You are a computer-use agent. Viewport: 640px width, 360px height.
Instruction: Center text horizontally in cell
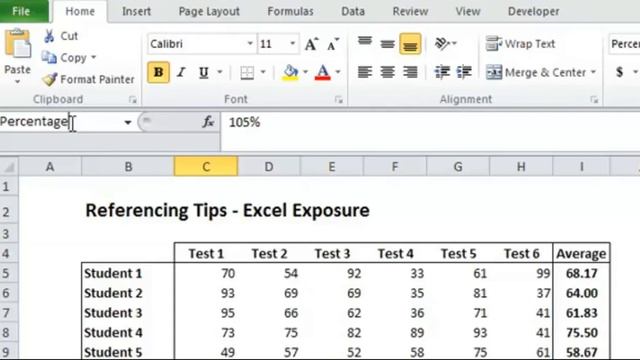(387, 72)
